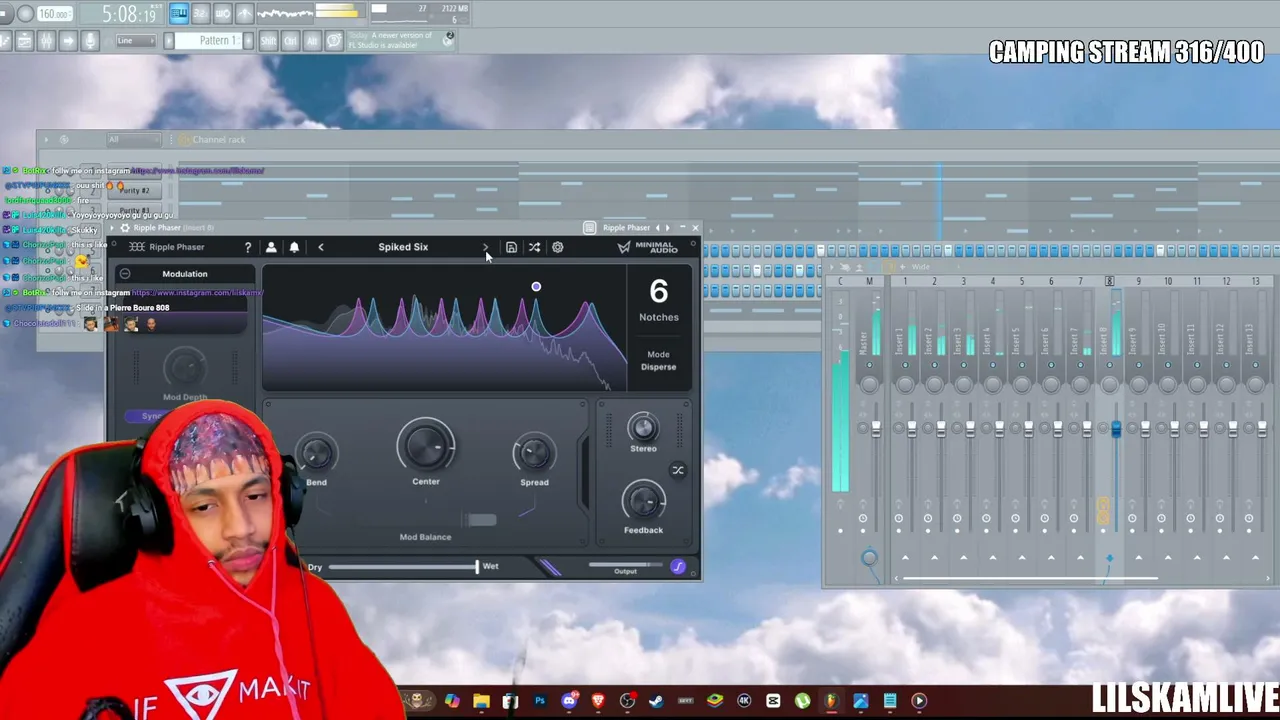Click the Center knob

(426, 446)
